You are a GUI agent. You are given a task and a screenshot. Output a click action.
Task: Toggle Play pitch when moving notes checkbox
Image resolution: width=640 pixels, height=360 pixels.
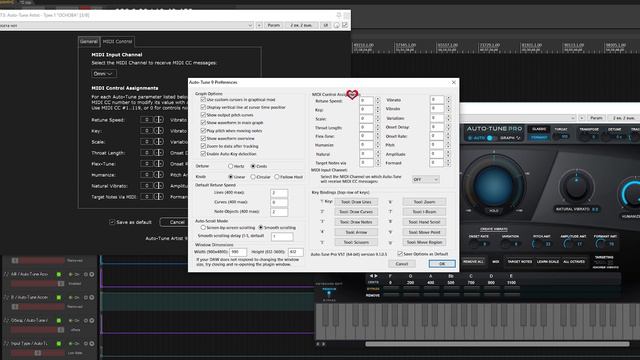[x=203, y=131]
